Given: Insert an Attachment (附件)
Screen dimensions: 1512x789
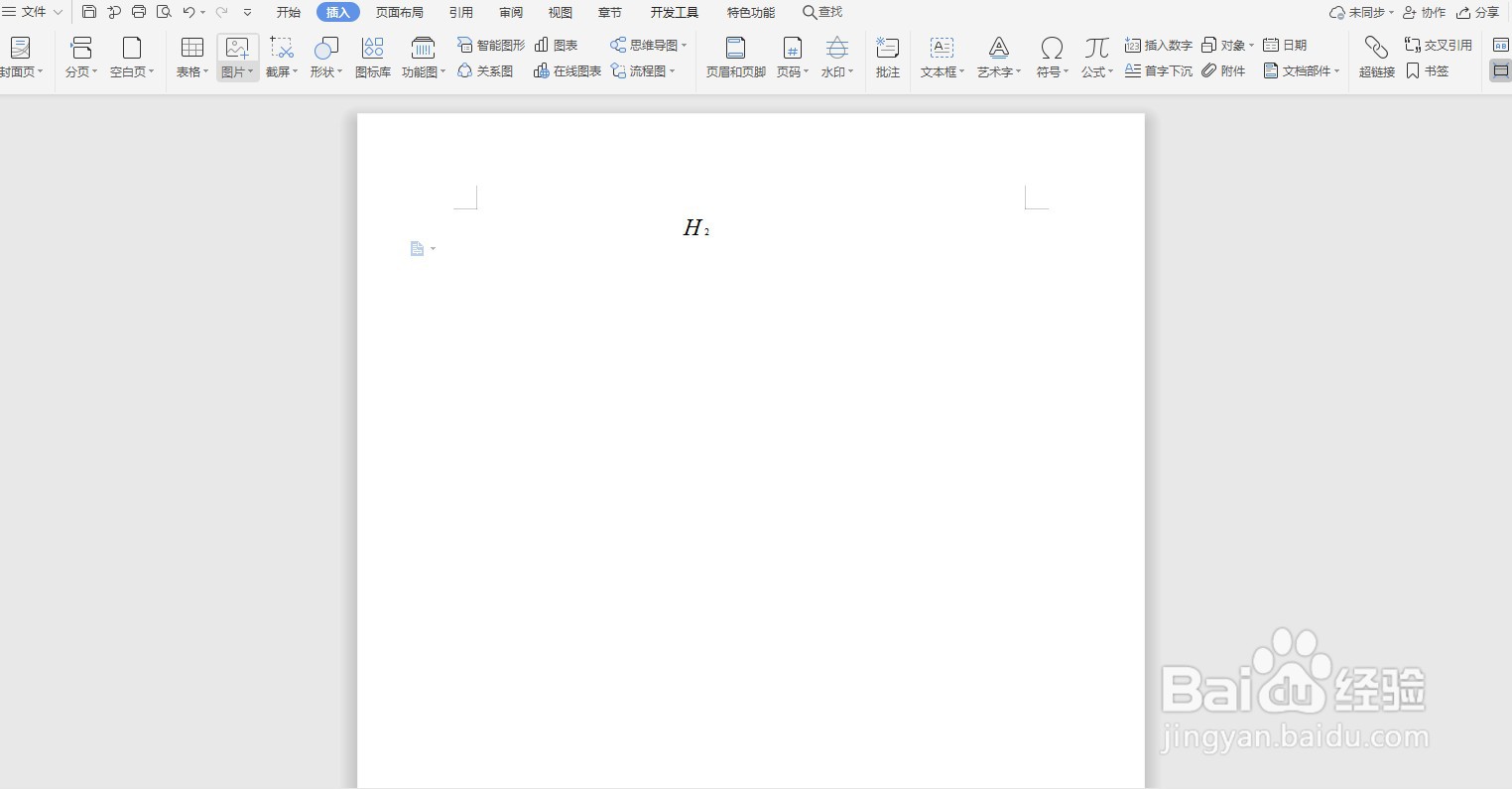Looking at the screenshot, I should point(1223,71).
